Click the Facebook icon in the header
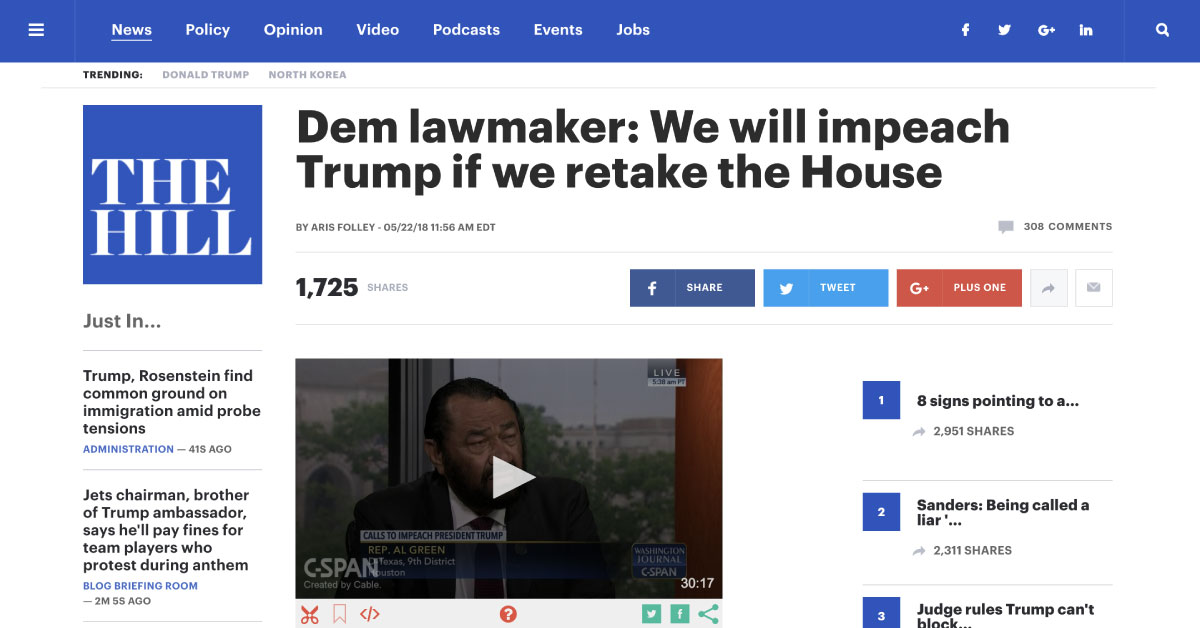 966,30
